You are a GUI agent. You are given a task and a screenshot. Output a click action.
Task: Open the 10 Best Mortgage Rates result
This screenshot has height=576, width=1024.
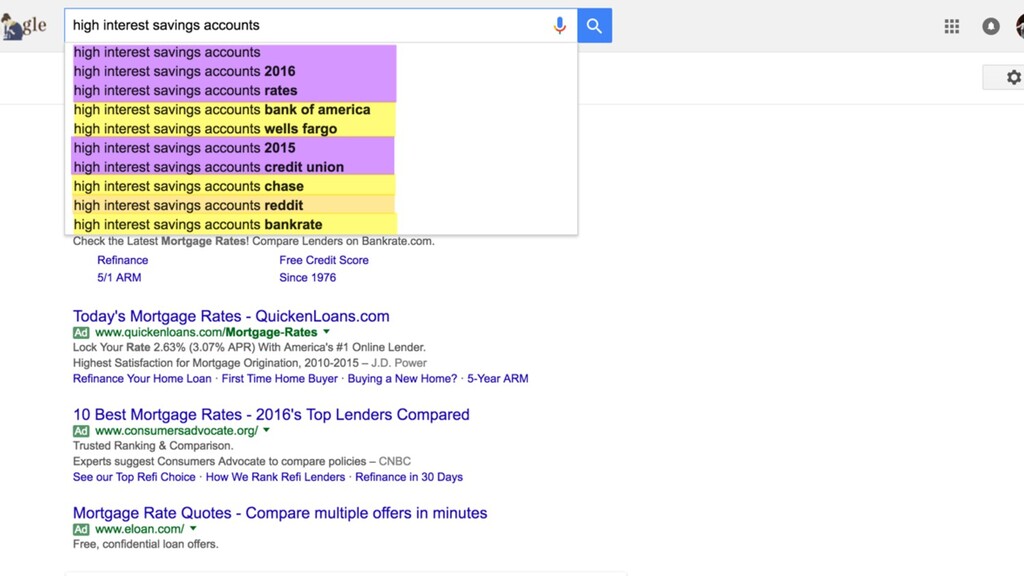[271, 415]
